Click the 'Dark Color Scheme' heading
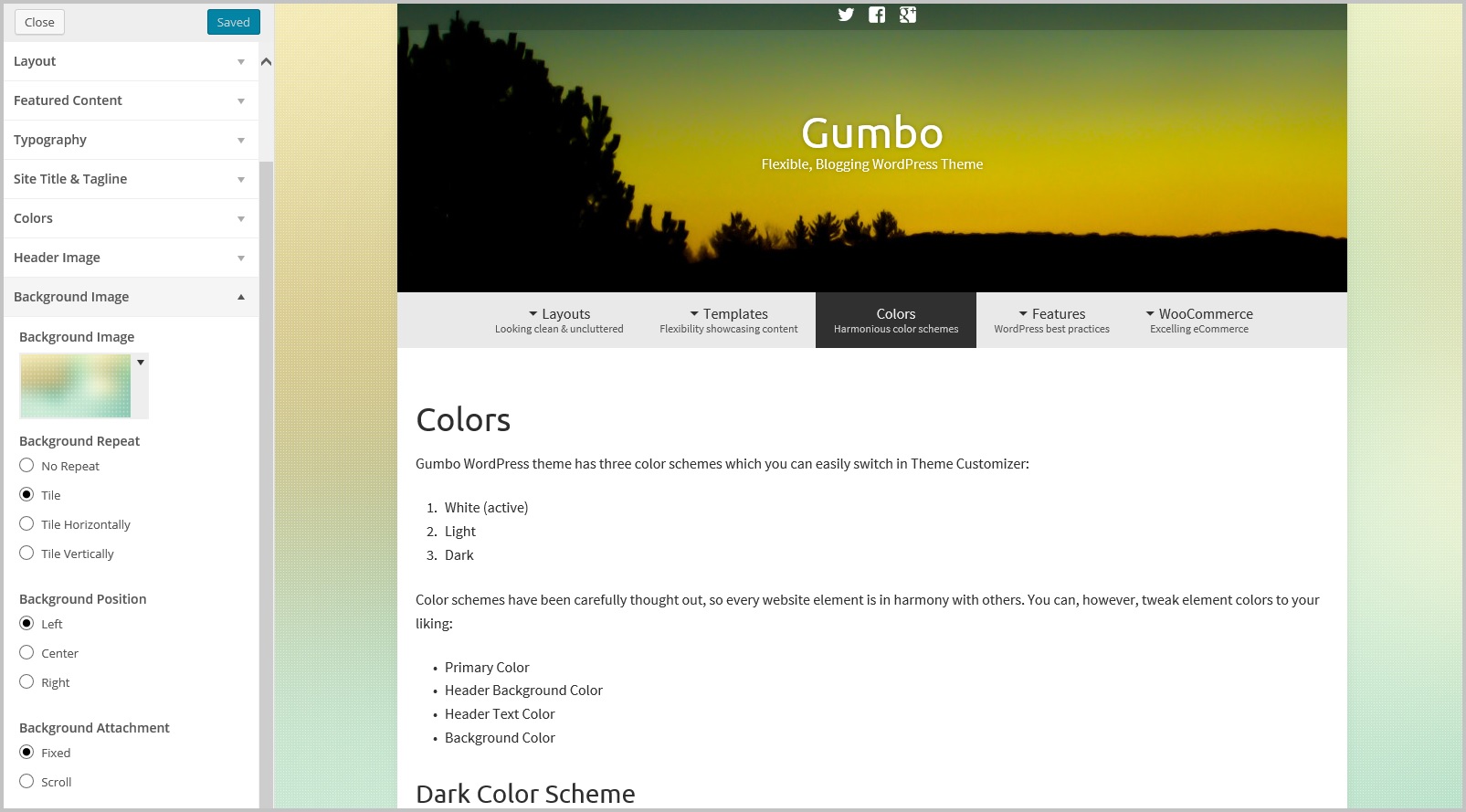This screenshot has width=1466, height=812. tap(525, 794)
